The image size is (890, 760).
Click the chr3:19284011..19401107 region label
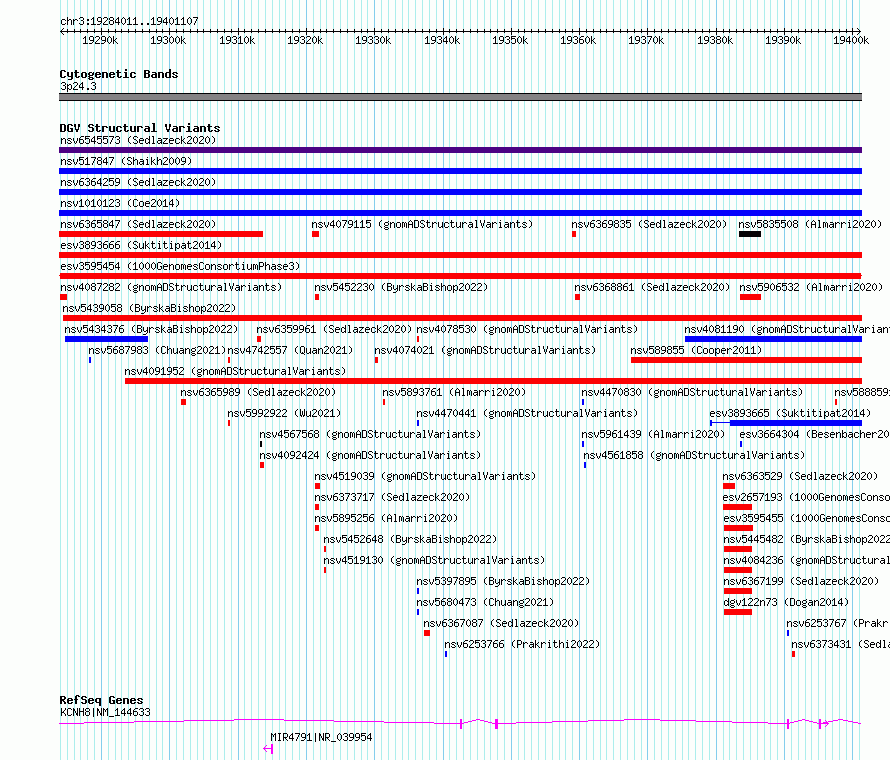tap(129, 21)
